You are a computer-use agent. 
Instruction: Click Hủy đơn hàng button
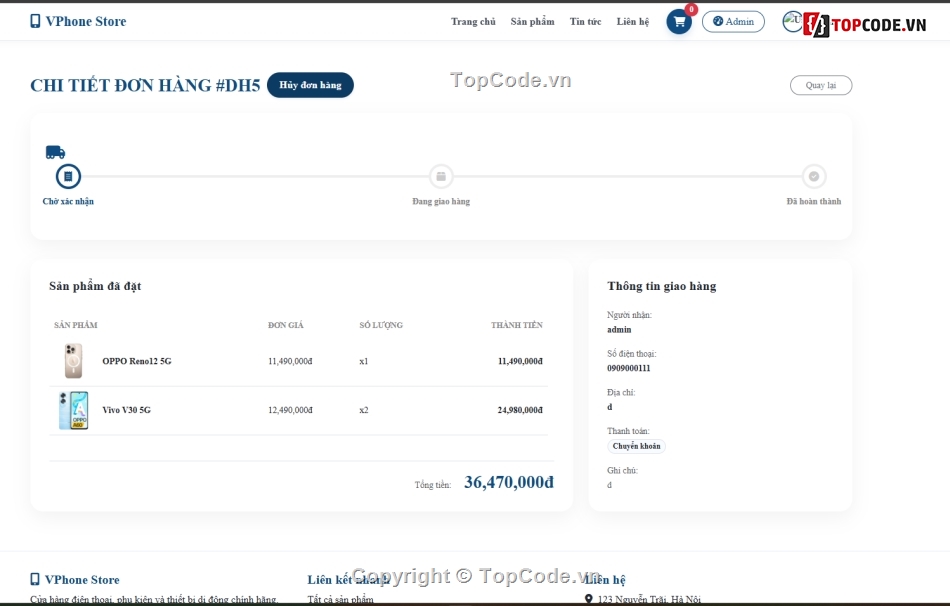pos(310,85)
